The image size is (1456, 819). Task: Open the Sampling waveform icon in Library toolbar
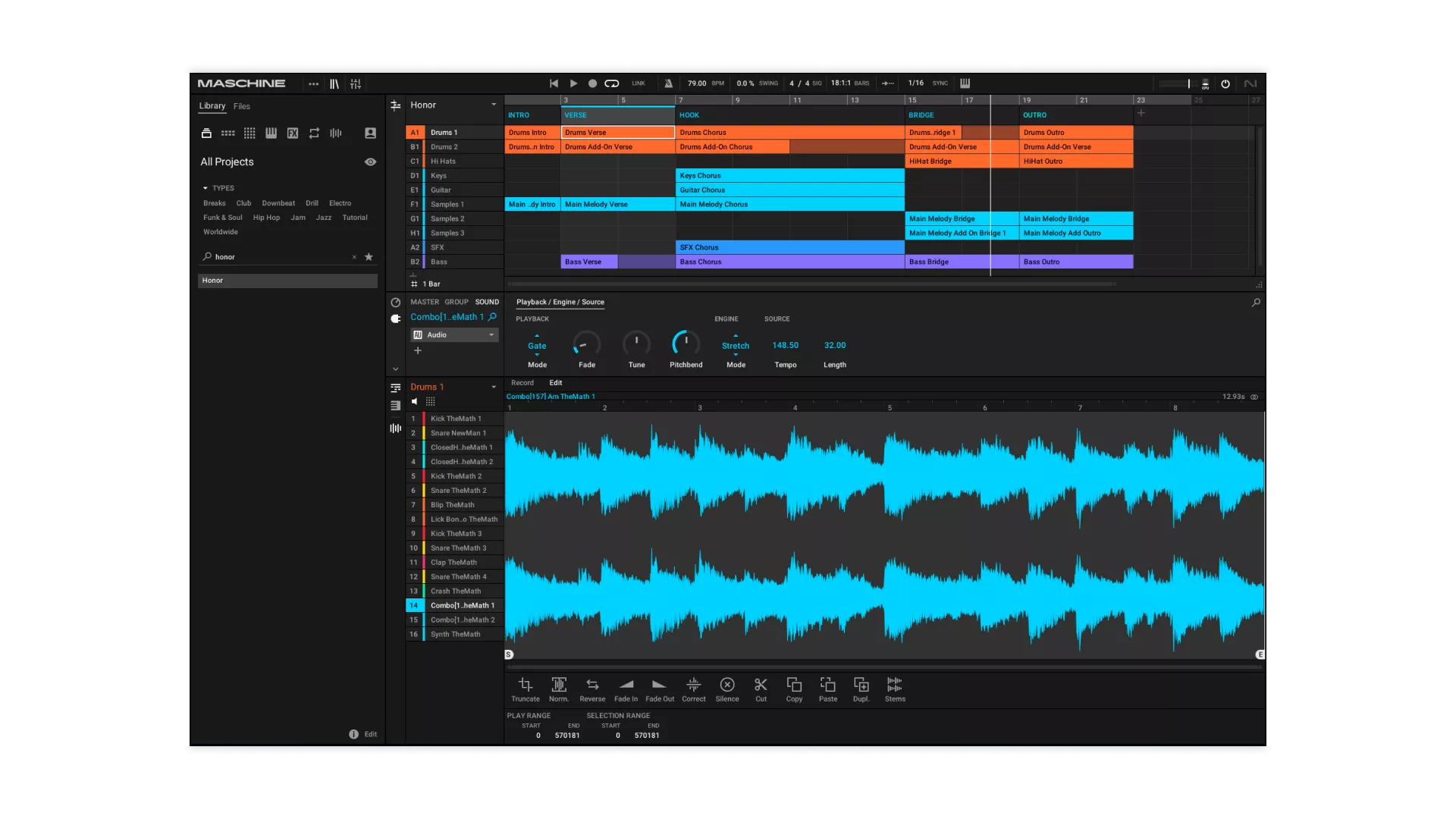[x=336, y=133]
